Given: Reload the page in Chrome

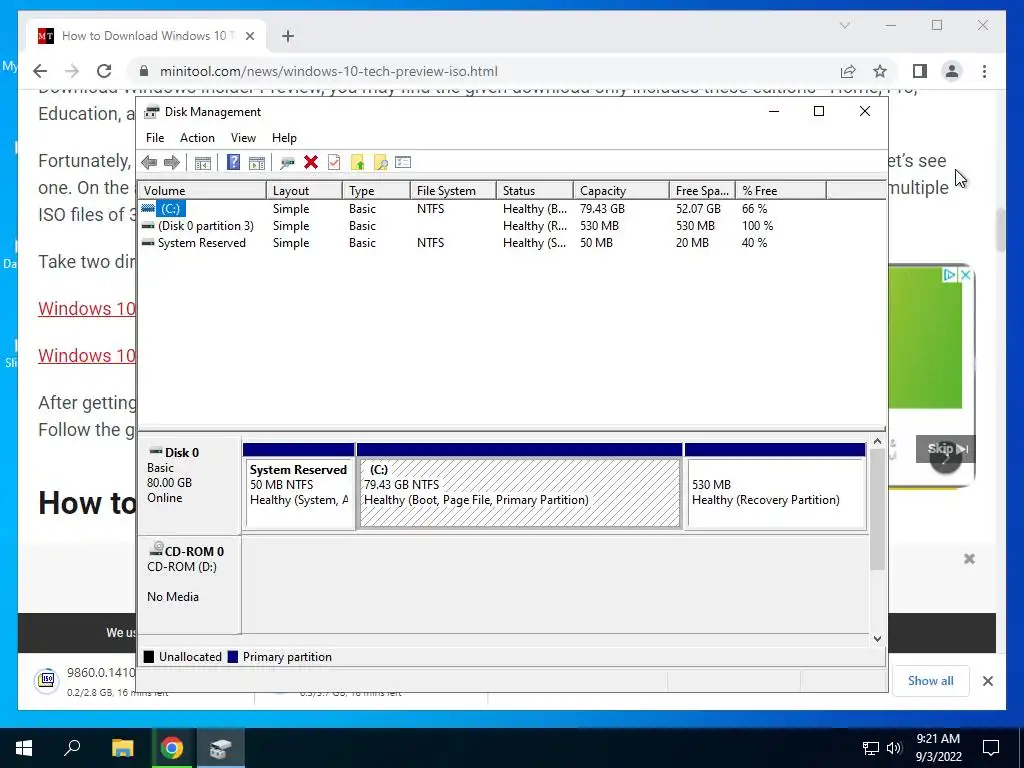Looking at the screenshot, I should [104, 71].
